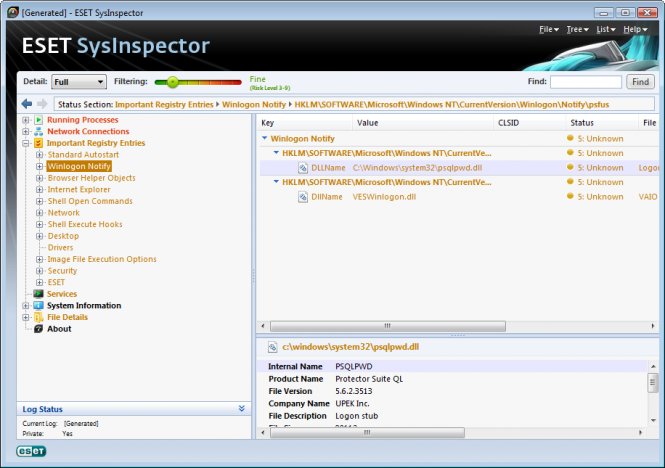665x468 pixels.
Task: Expand the System Information node
Action: coord(26,305)
